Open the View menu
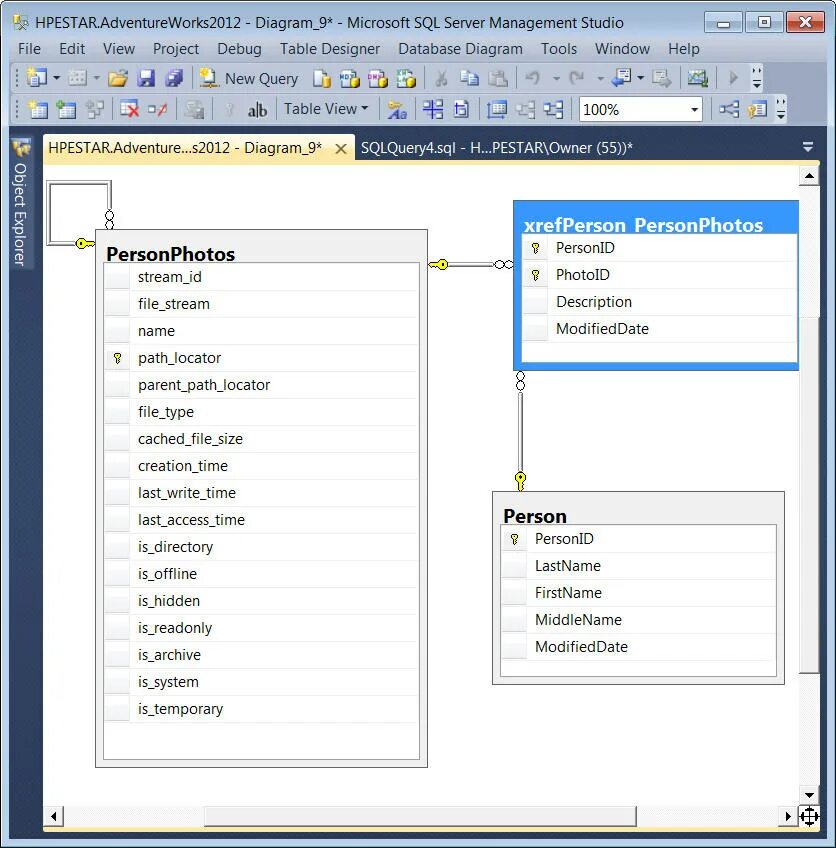Viewport: 836px width, 848px height. tap(118, 49)
